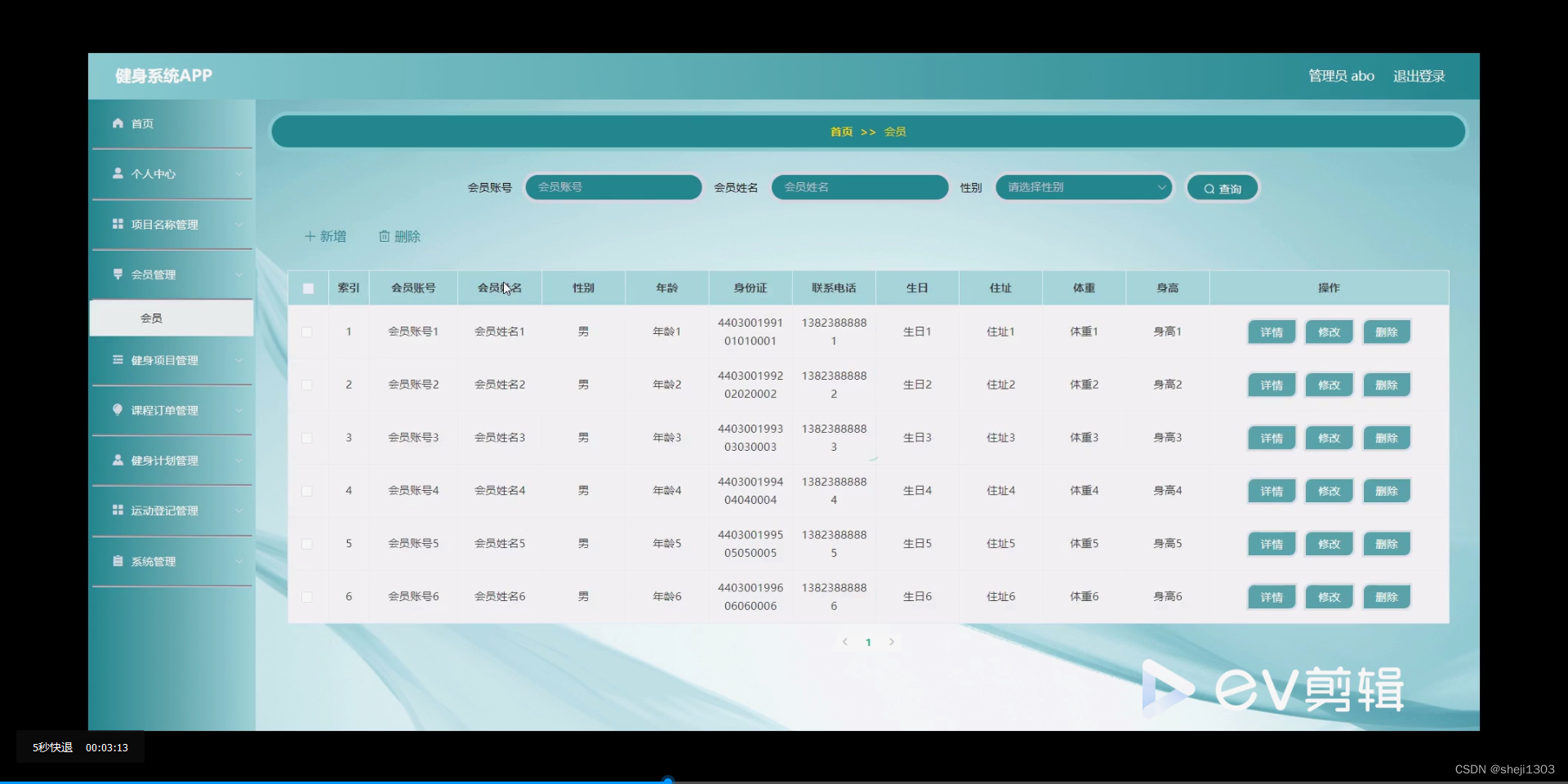Expand the 系统管理 sidebar section
This screenshot has height=784, width=1568.
point(239,561)
